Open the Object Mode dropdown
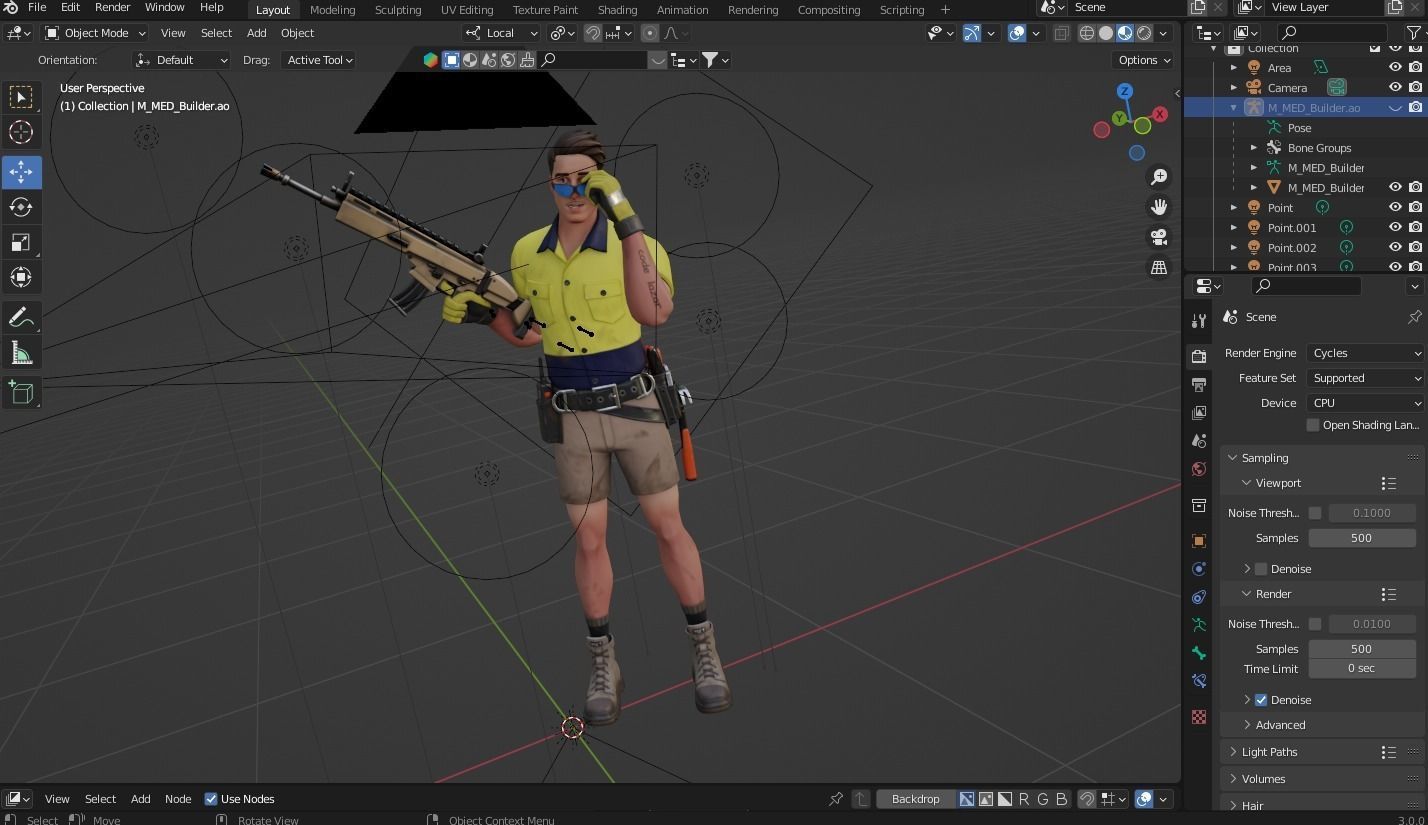Screen dimensions: 1428x825 tap(95, 33)
